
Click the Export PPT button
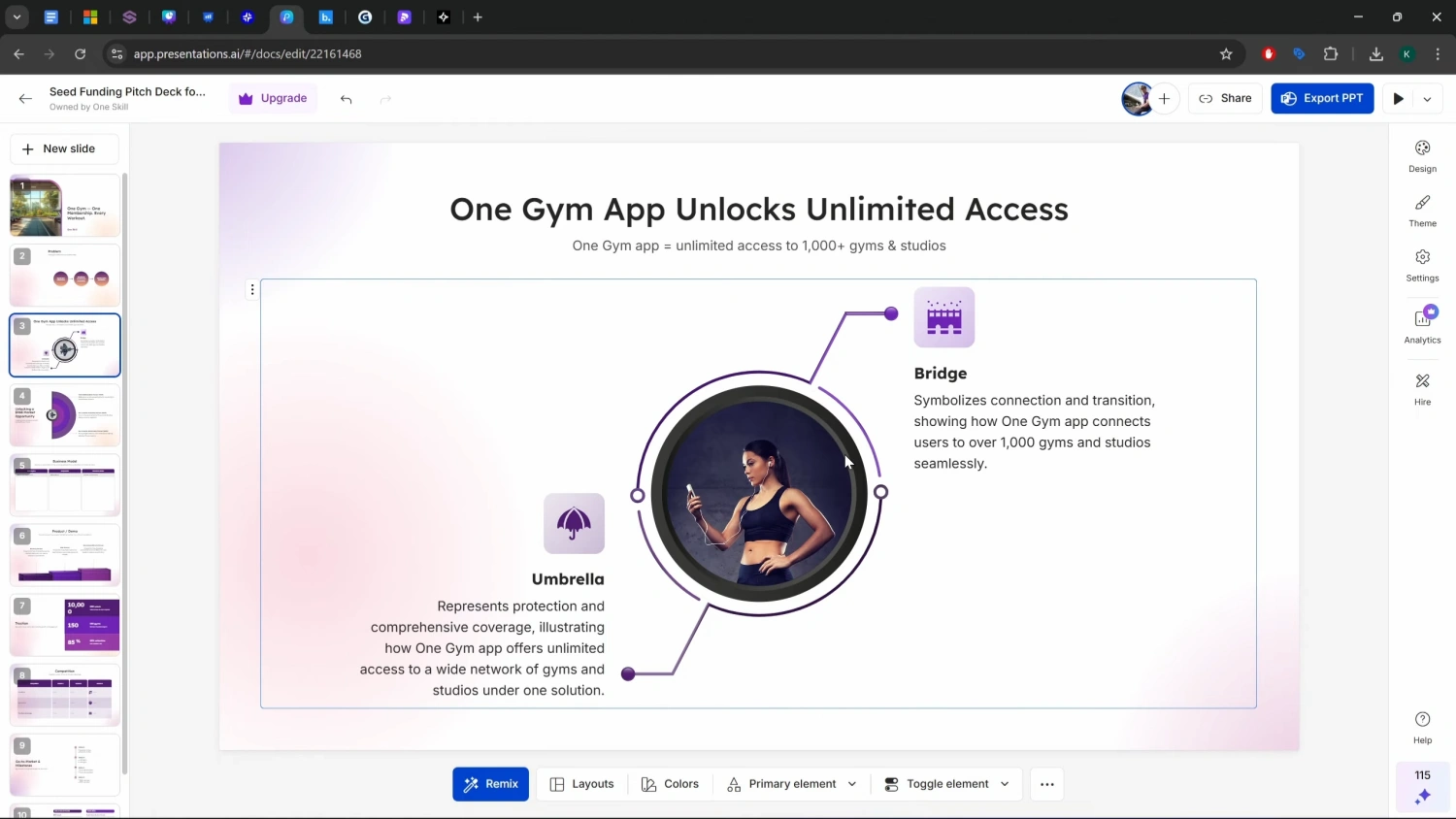coord(1322,99)
